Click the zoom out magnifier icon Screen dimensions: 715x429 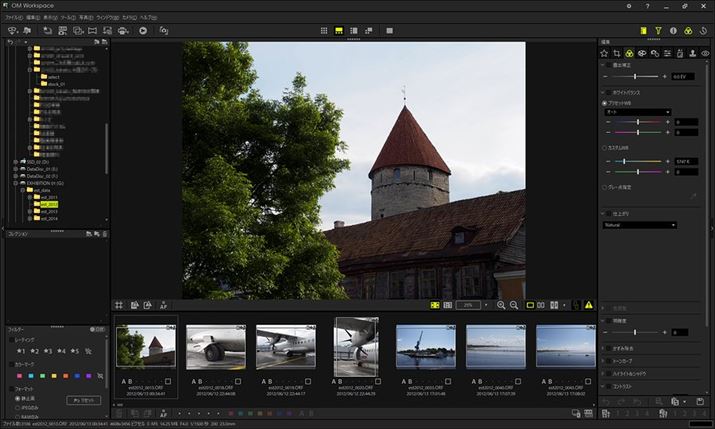(514, 304)
